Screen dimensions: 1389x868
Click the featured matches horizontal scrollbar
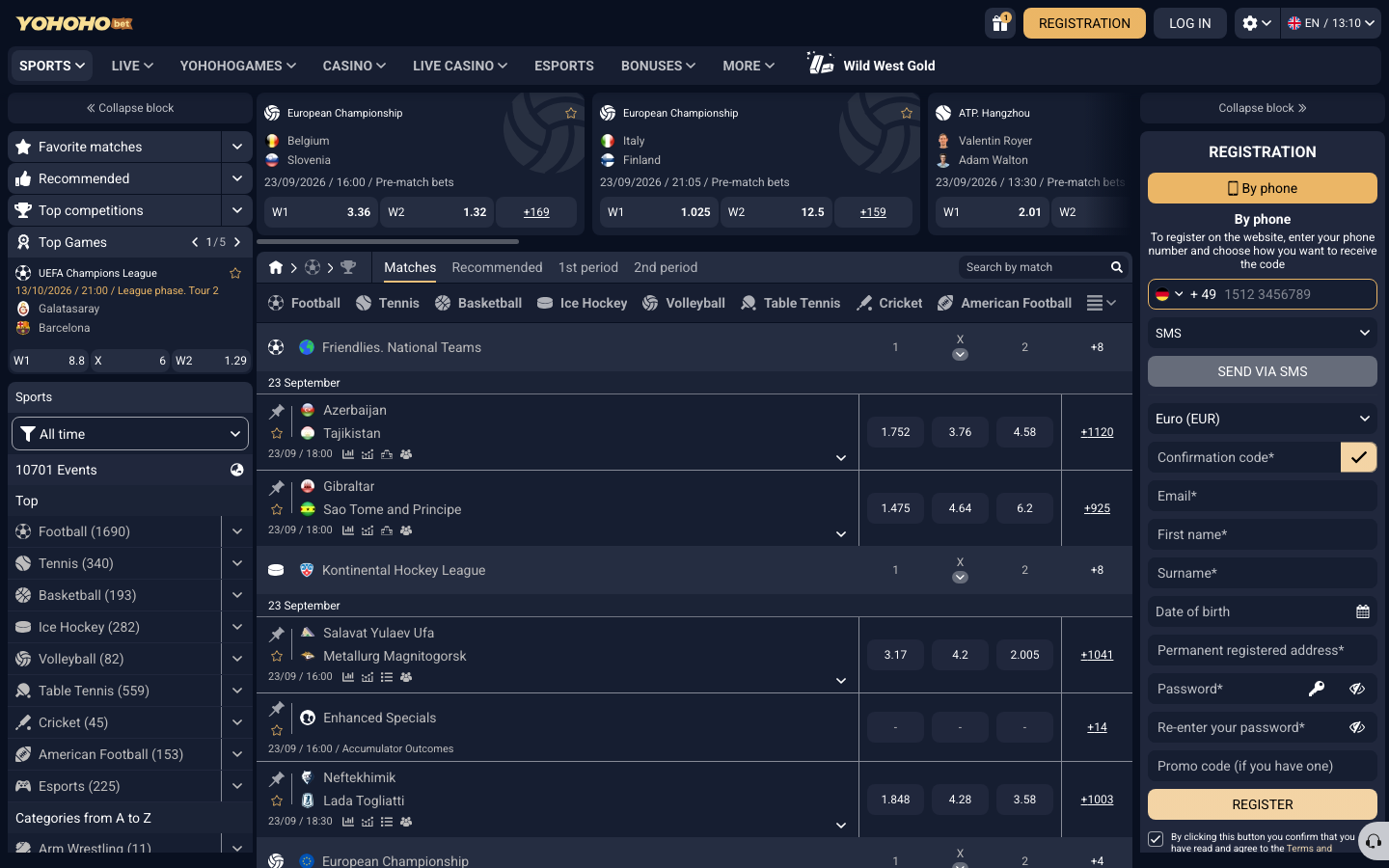tap(388, 241)
